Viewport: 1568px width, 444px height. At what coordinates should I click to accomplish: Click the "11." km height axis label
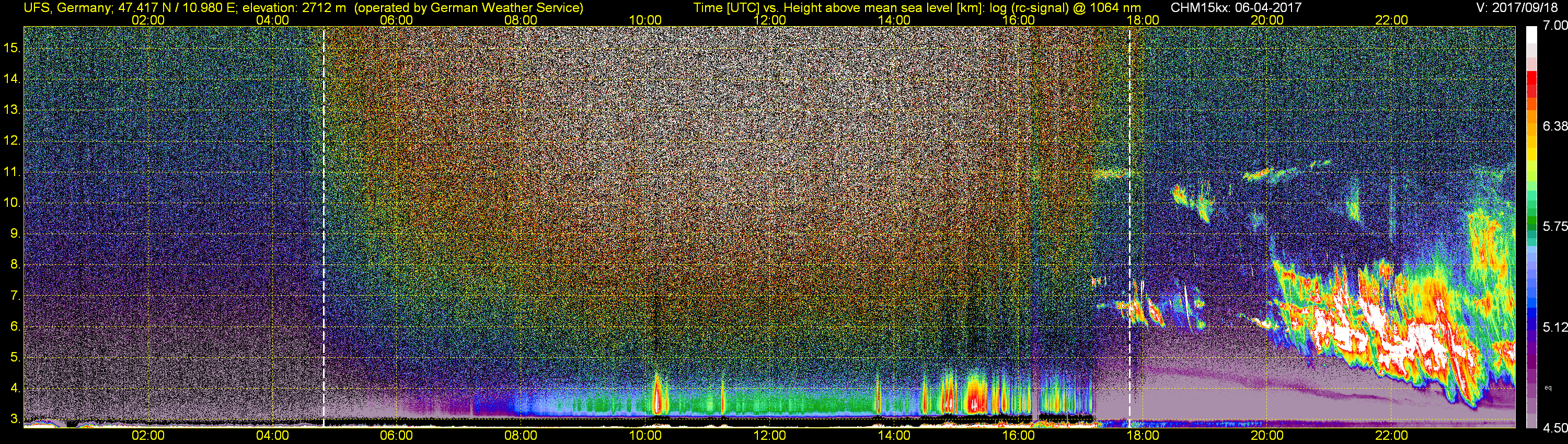[11, 172]
